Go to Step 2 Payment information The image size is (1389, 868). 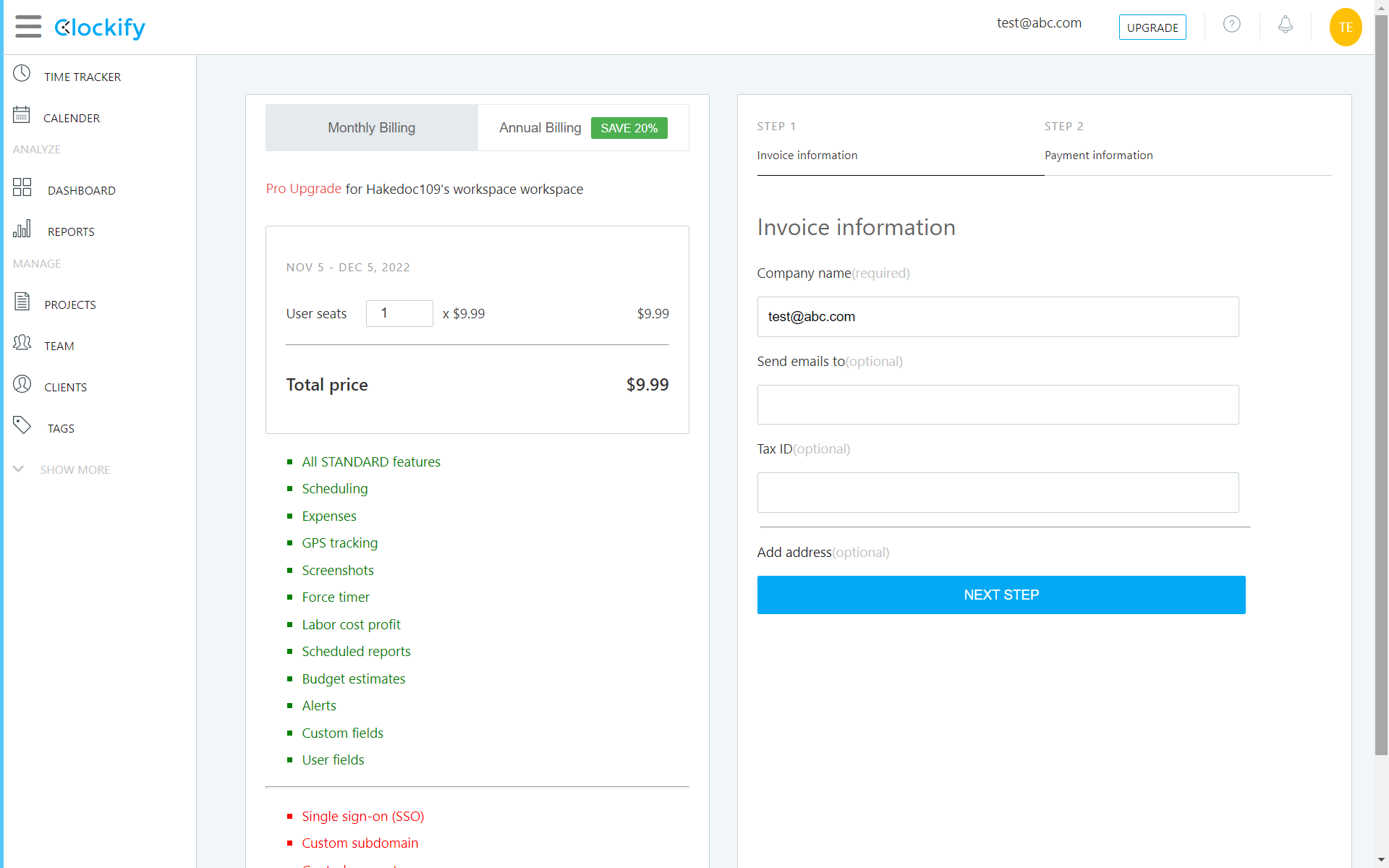click(x=1097, y=155)
